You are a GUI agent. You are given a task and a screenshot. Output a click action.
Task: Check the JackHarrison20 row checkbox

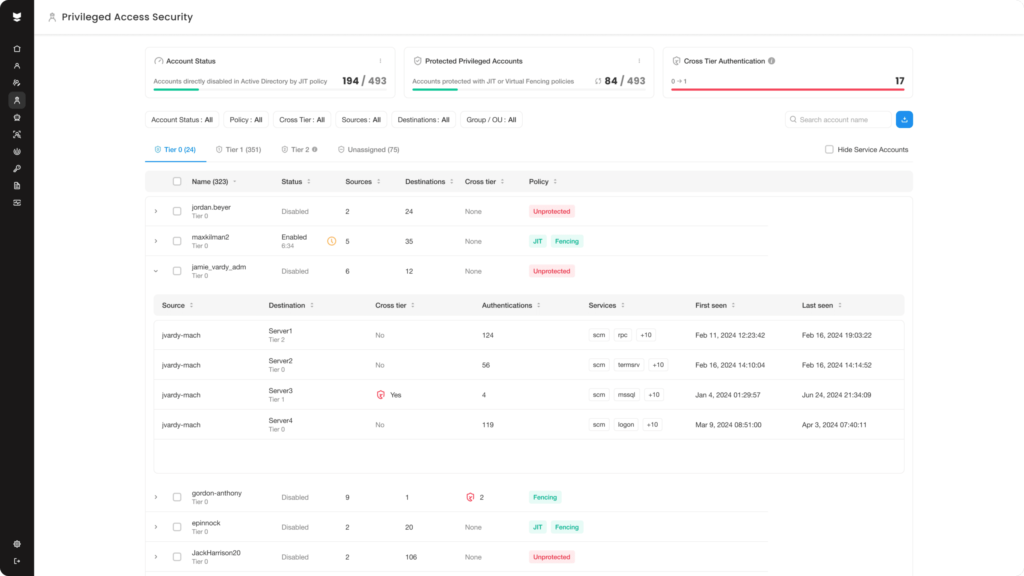pyautogui.click(x=177, y=557)
